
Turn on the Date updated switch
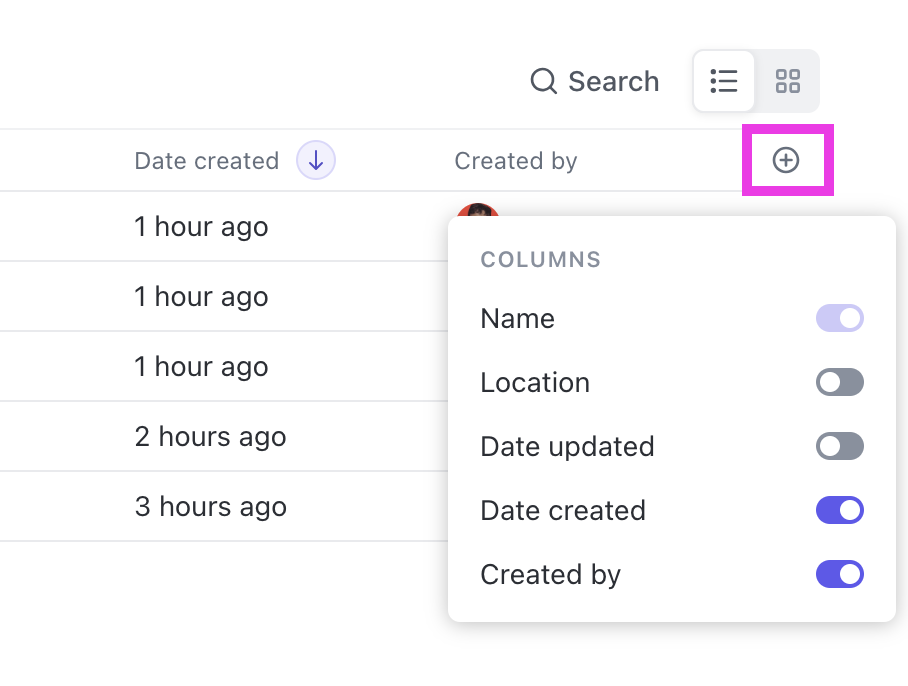(x=839, y=447)
